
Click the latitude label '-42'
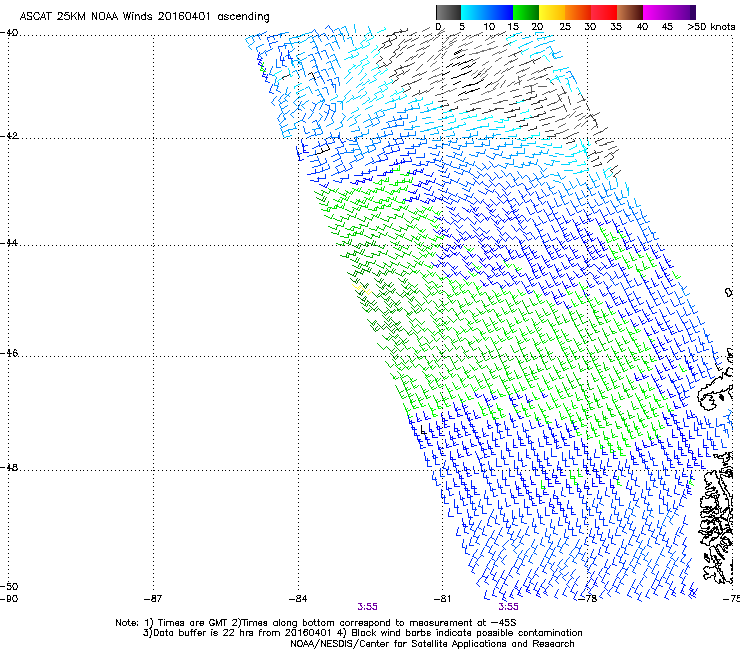pyautogui.click(x=9, y=136)
